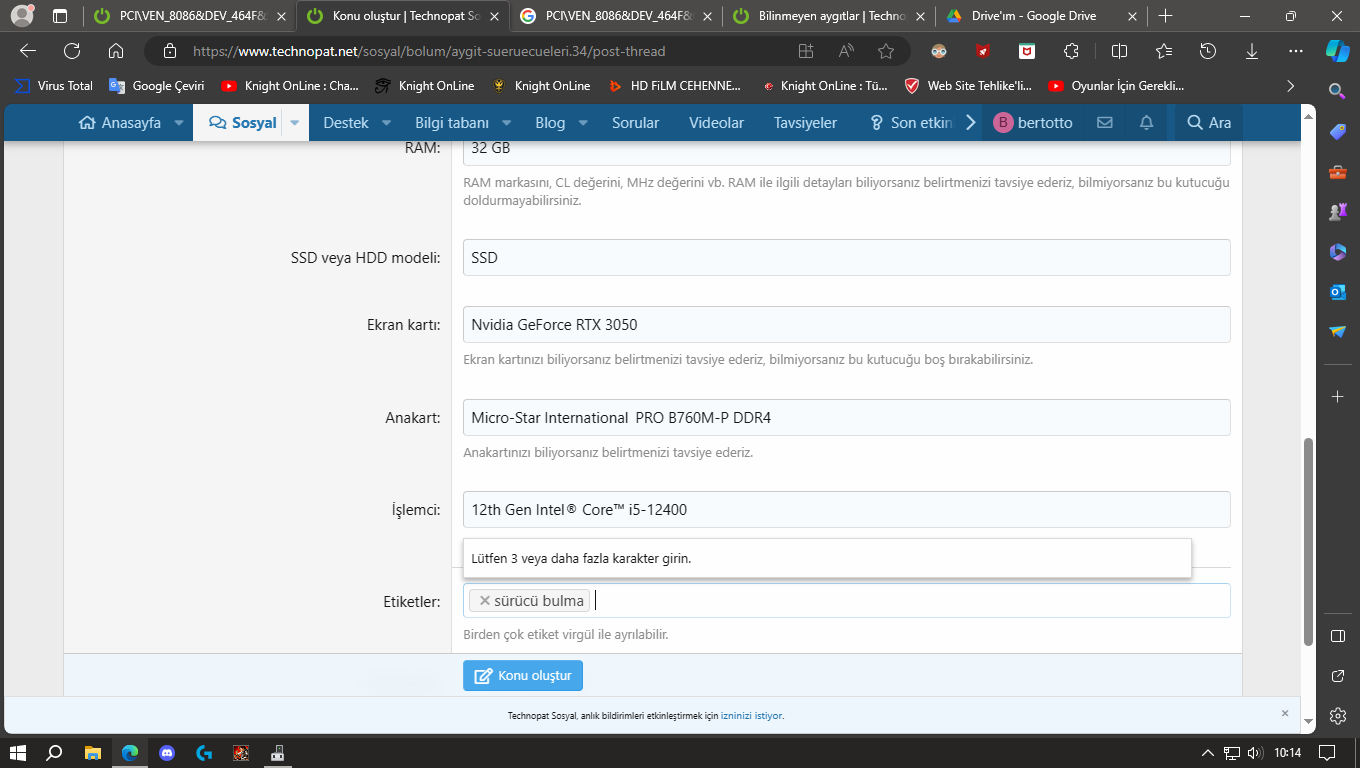This screenshot has height=768, width=1360.
Task: Open the sidebar search icon
Action: 1337,92
